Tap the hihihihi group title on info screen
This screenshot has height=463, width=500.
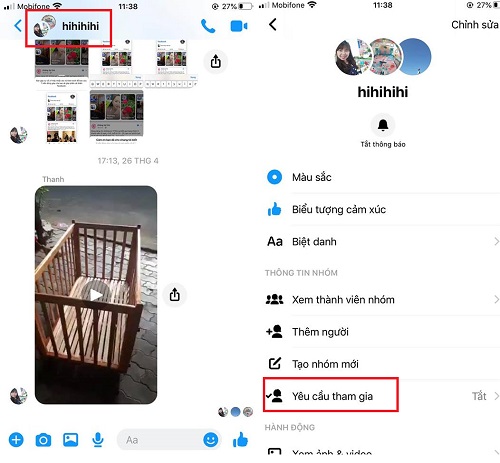(383, 92)
